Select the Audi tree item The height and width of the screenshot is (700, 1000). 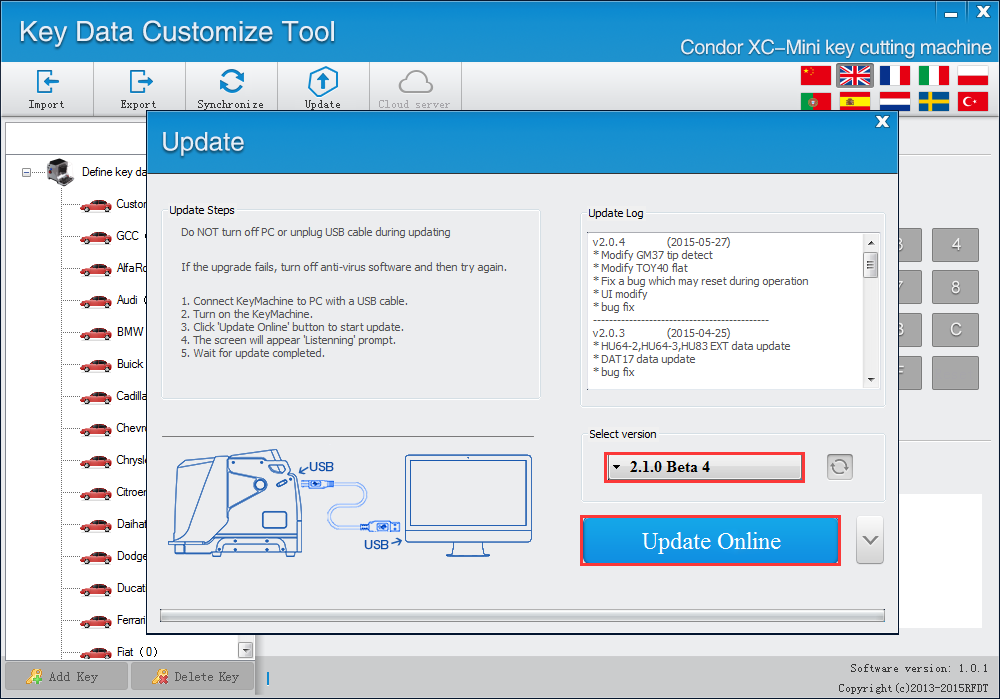point(127,300)
